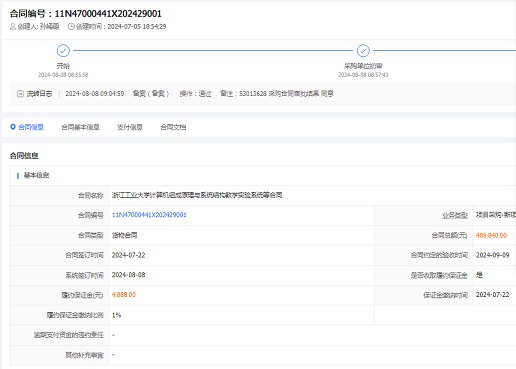Click the user icon beside 创建人
Image resolution: width=516 pixels, height=369 pixels.
click(x=13, y=26)
